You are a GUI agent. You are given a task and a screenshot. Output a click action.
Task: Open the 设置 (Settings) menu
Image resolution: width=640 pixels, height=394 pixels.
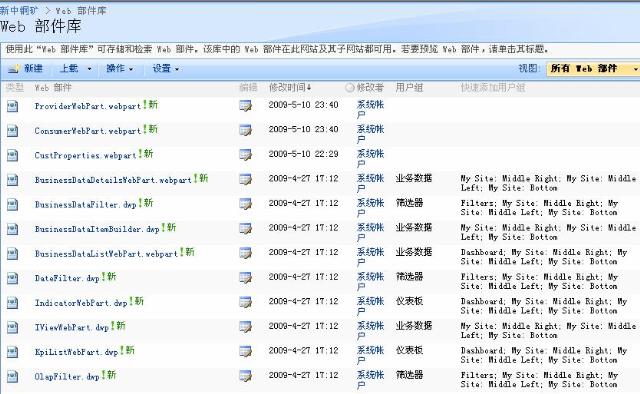[x=166, y=69]
